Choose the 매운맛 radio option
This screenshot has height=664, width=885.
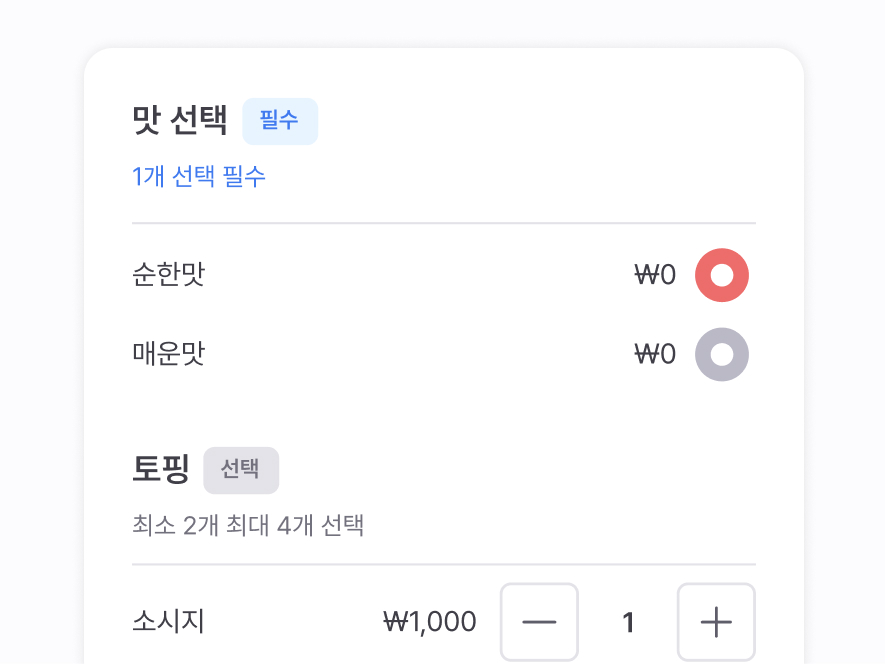pos(721,355)
